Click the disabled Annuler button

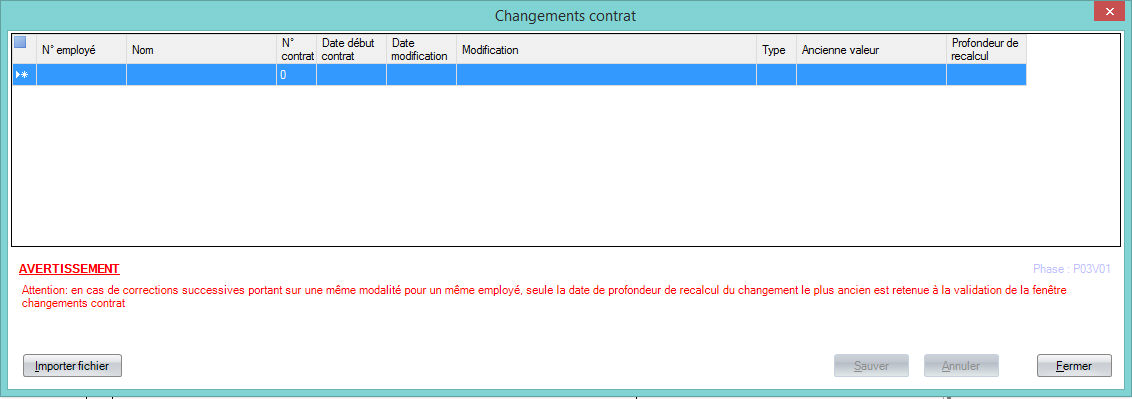pyautogui.click(x=961, y=366)
